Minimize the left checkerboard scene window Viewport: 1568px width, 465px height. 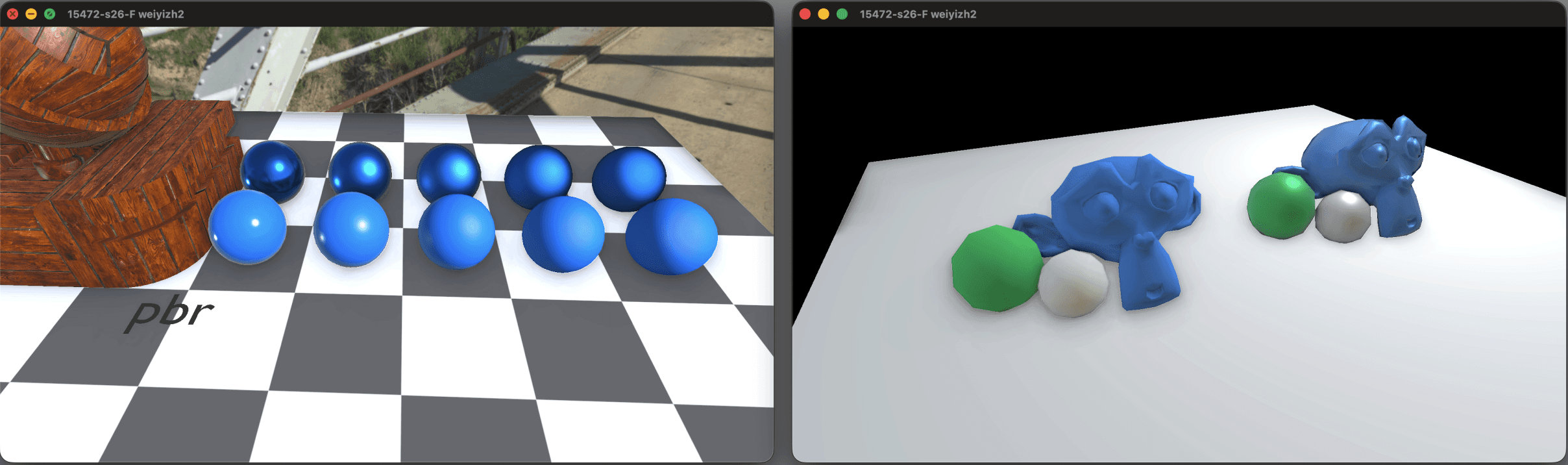pyautogui.click(x=31, y=14)
